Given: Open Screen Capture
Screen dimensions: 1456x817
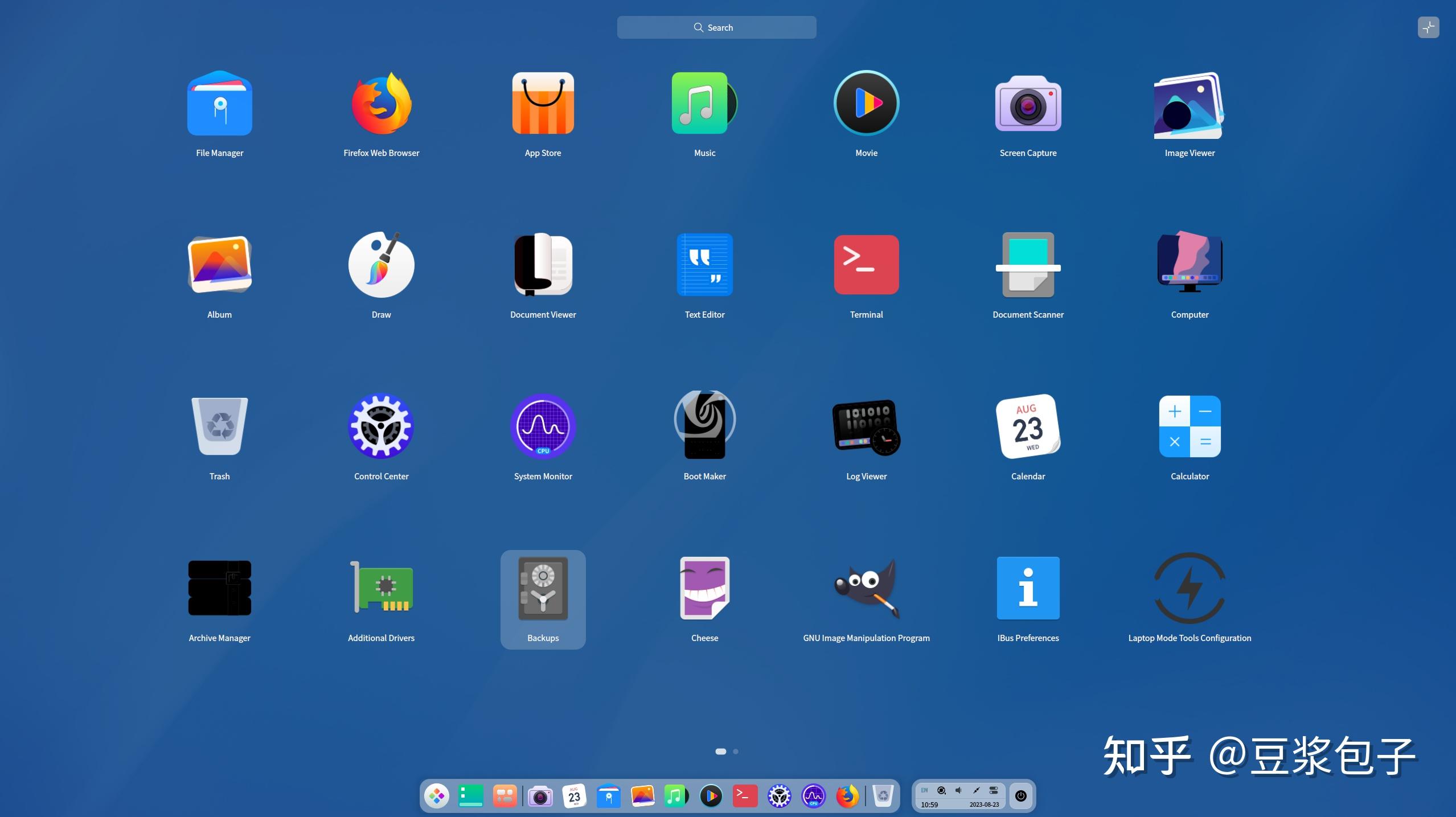Looking at the screenshot, I should [x=1027, y=103].
